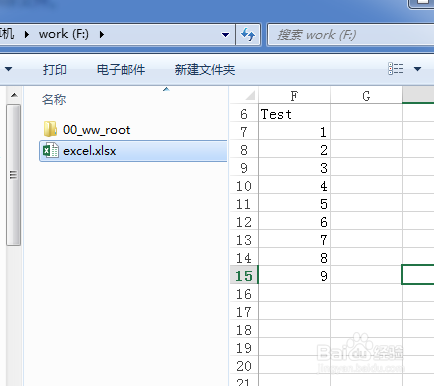The height and width of the screenshot is (386, 434).
Task: Click cell F11 containing 5
Action: pyautogui.click(x=294, y=204)
